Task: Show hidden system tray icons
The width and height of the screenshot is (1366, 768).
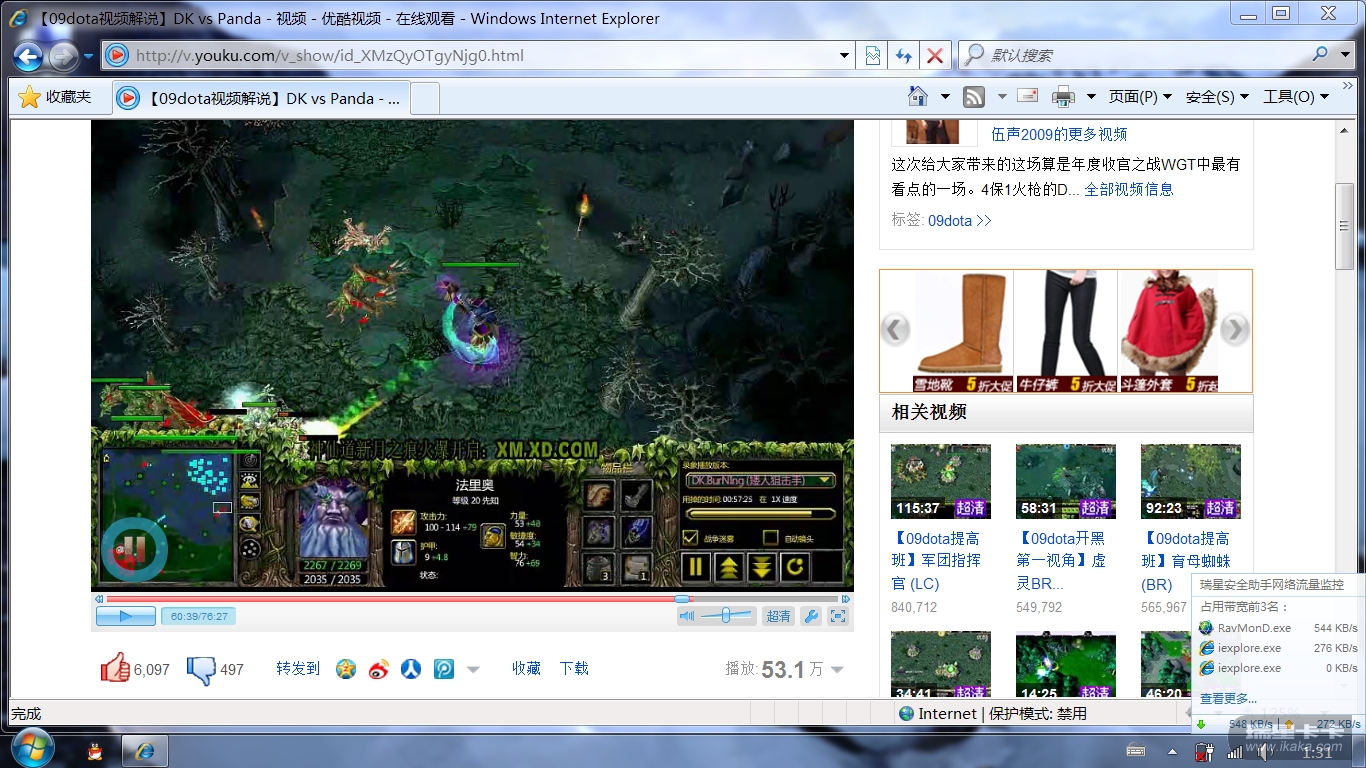Action: click(x=1173, y=751)
